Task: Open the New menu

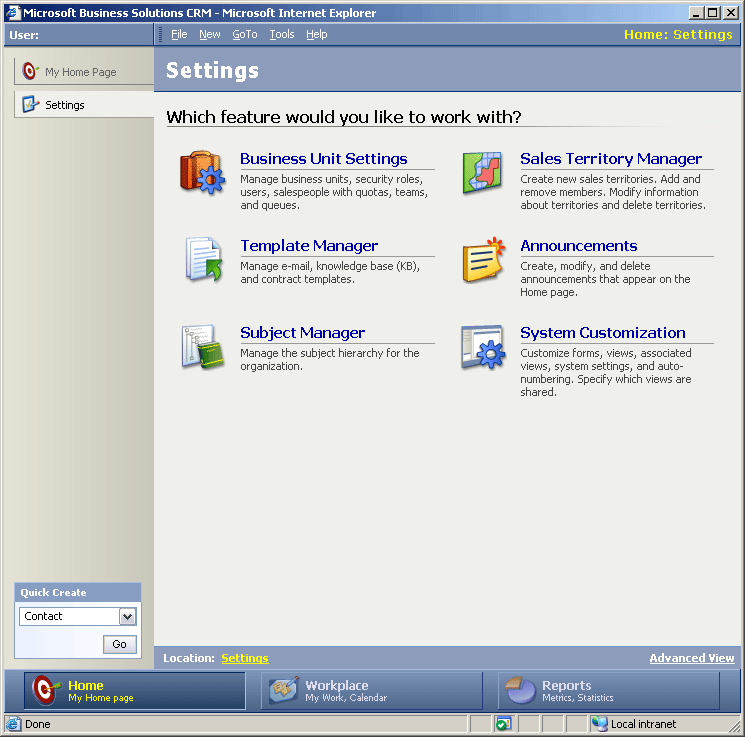Action: tap(210, 34)
